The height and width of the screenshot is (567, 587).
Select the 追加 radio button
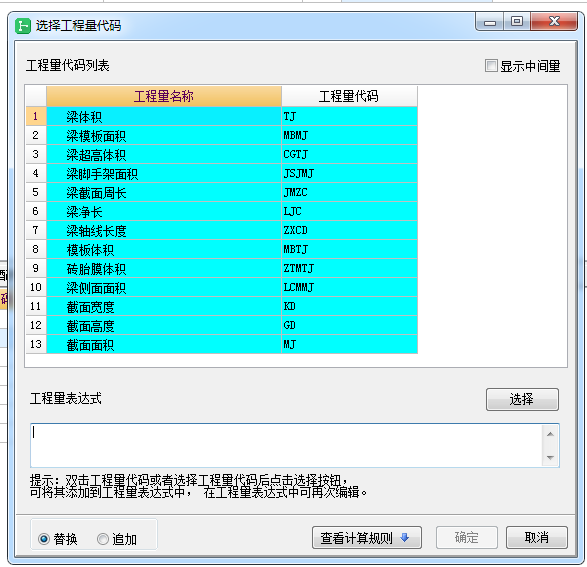coord(103,539)
